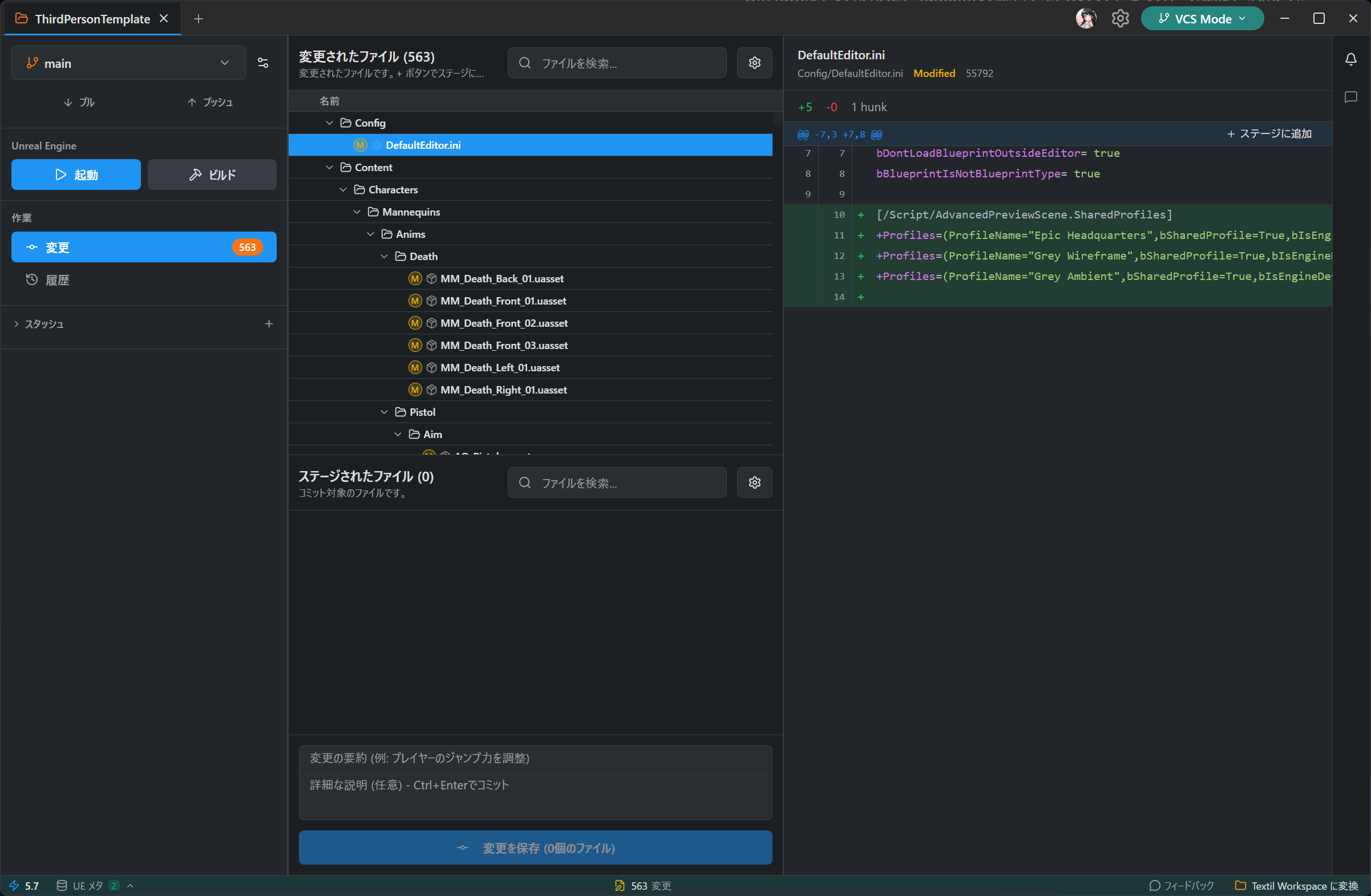Open the comments panel icon

[x=1350, y=98]
